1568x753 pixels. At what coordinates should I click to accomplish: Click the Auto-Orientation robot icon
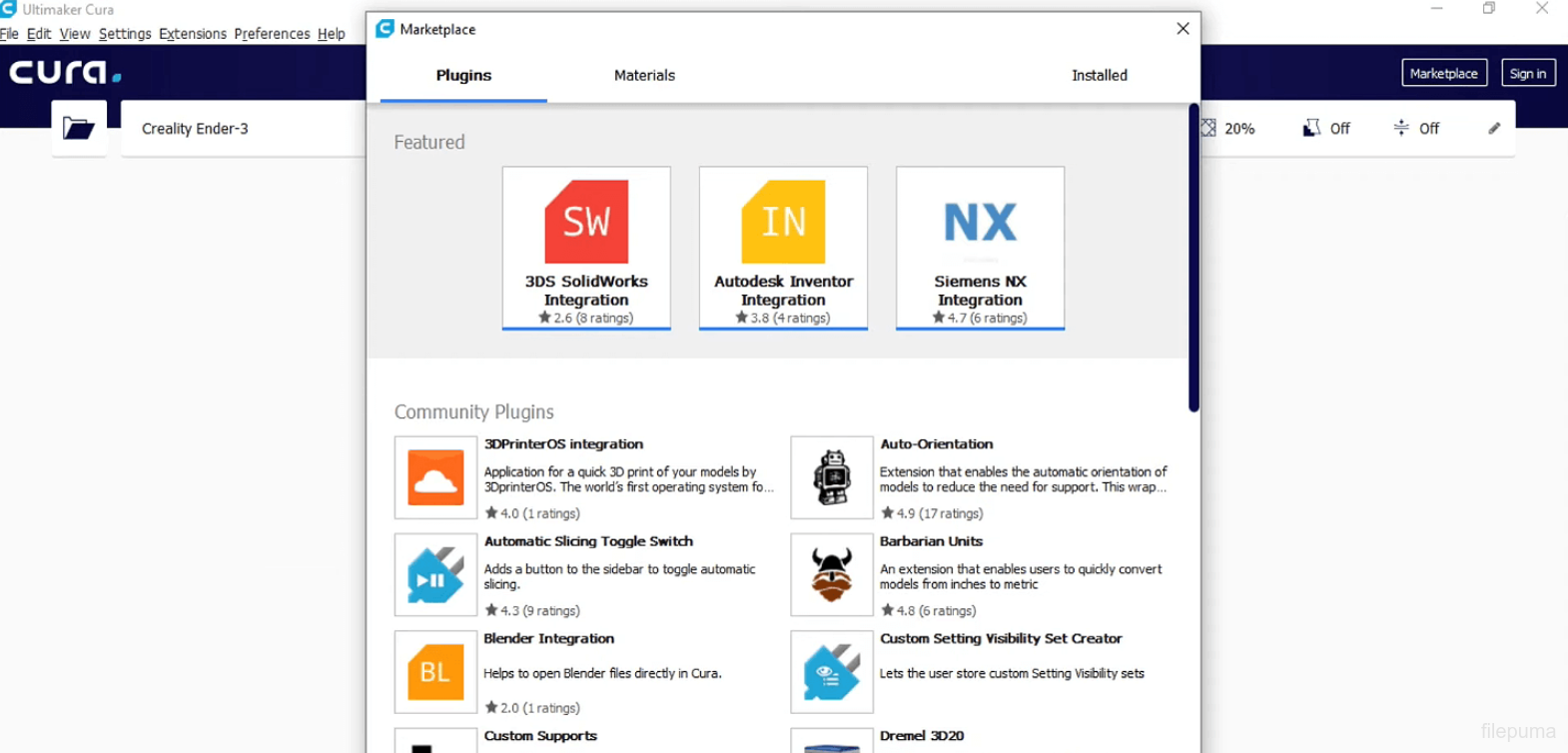tap(831, 477)
